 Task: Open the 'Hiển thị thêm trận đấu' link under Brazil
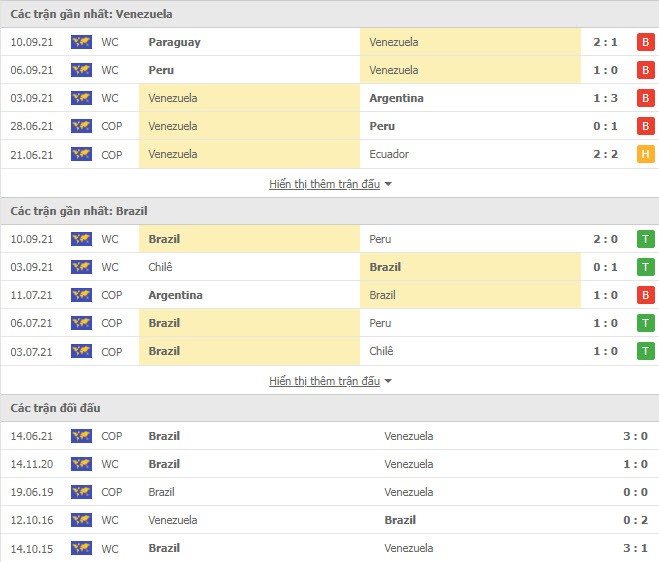coord(324,381)
